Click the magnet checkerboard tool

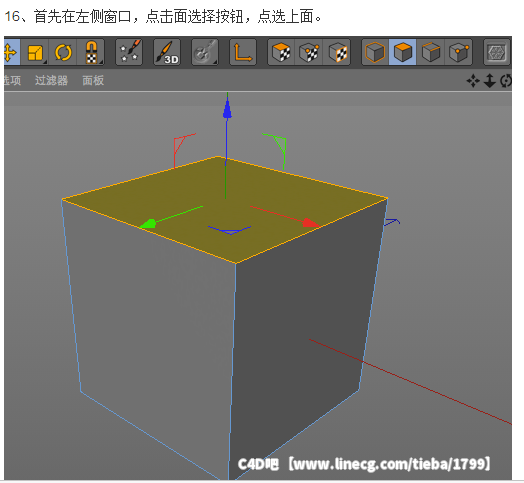pyautogui.click(x=91, y=52)
